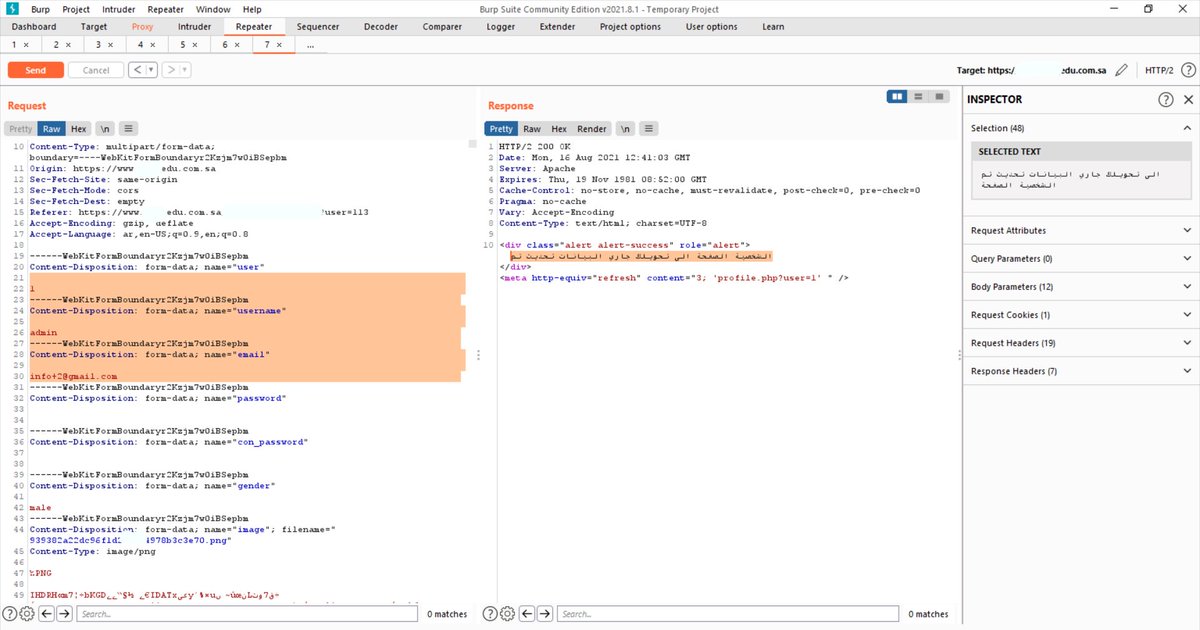This screenshot has height=630, width=1200.
Task: Switch to the Logger tab
Action: 501,27
